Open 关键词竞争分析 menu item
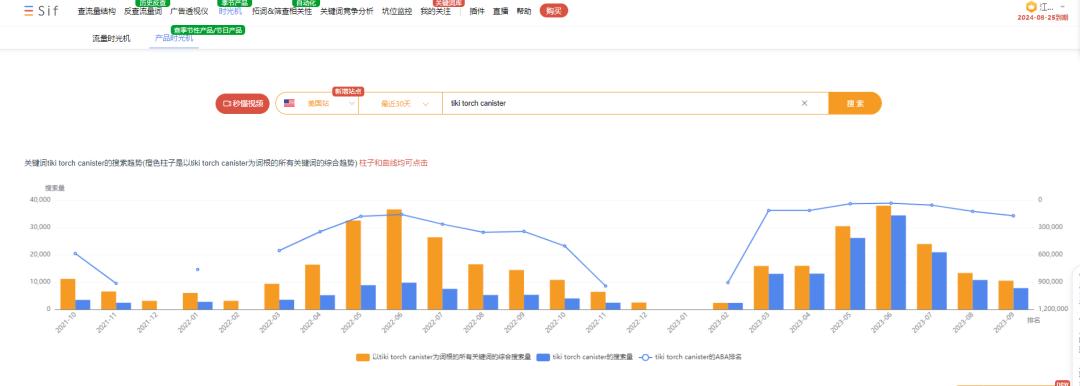Viewport: 1080px width, 386px height. [346, 12]
